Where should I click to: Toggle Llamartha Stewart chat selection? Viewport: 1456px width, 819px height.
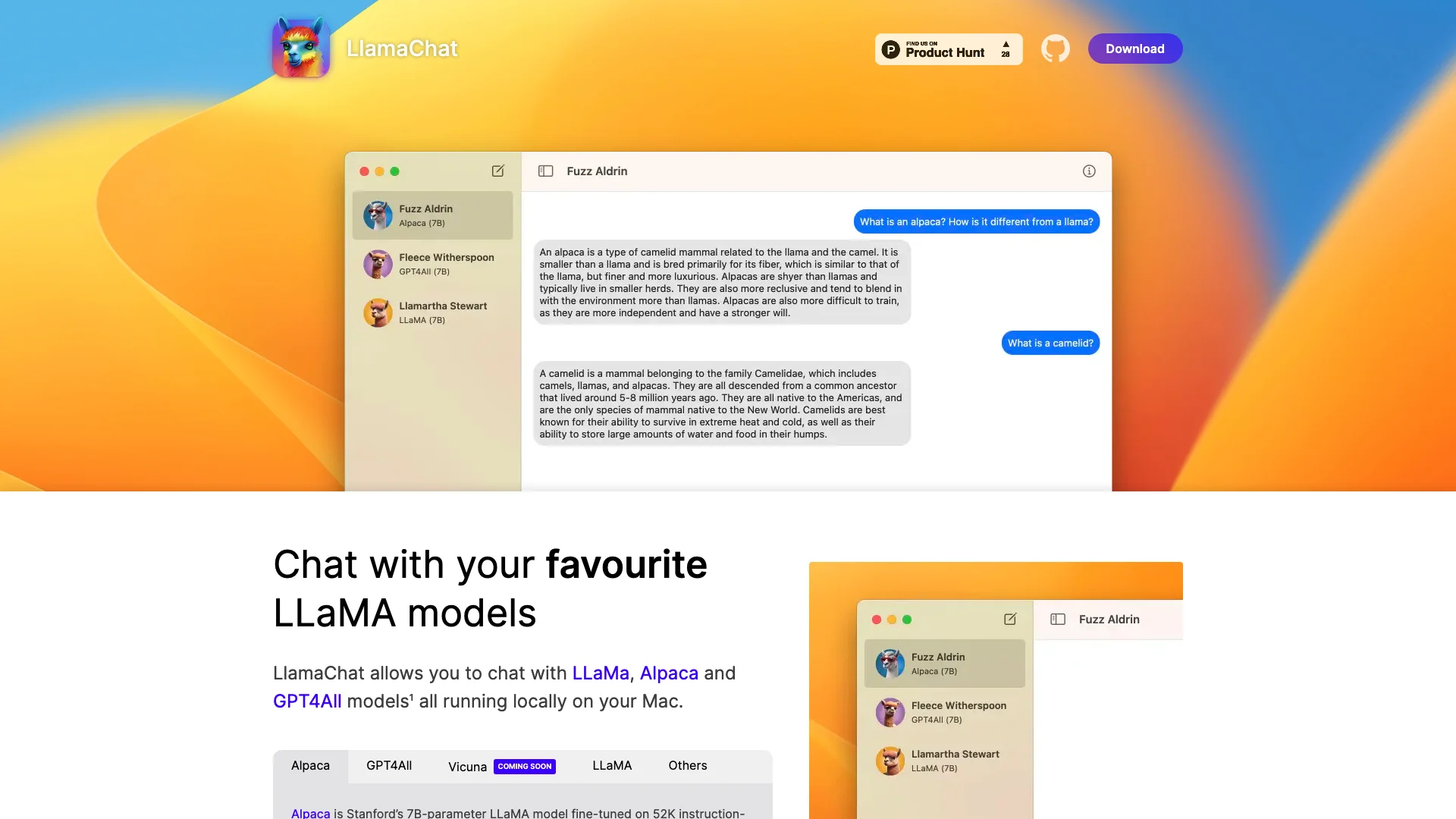point(437,313)
